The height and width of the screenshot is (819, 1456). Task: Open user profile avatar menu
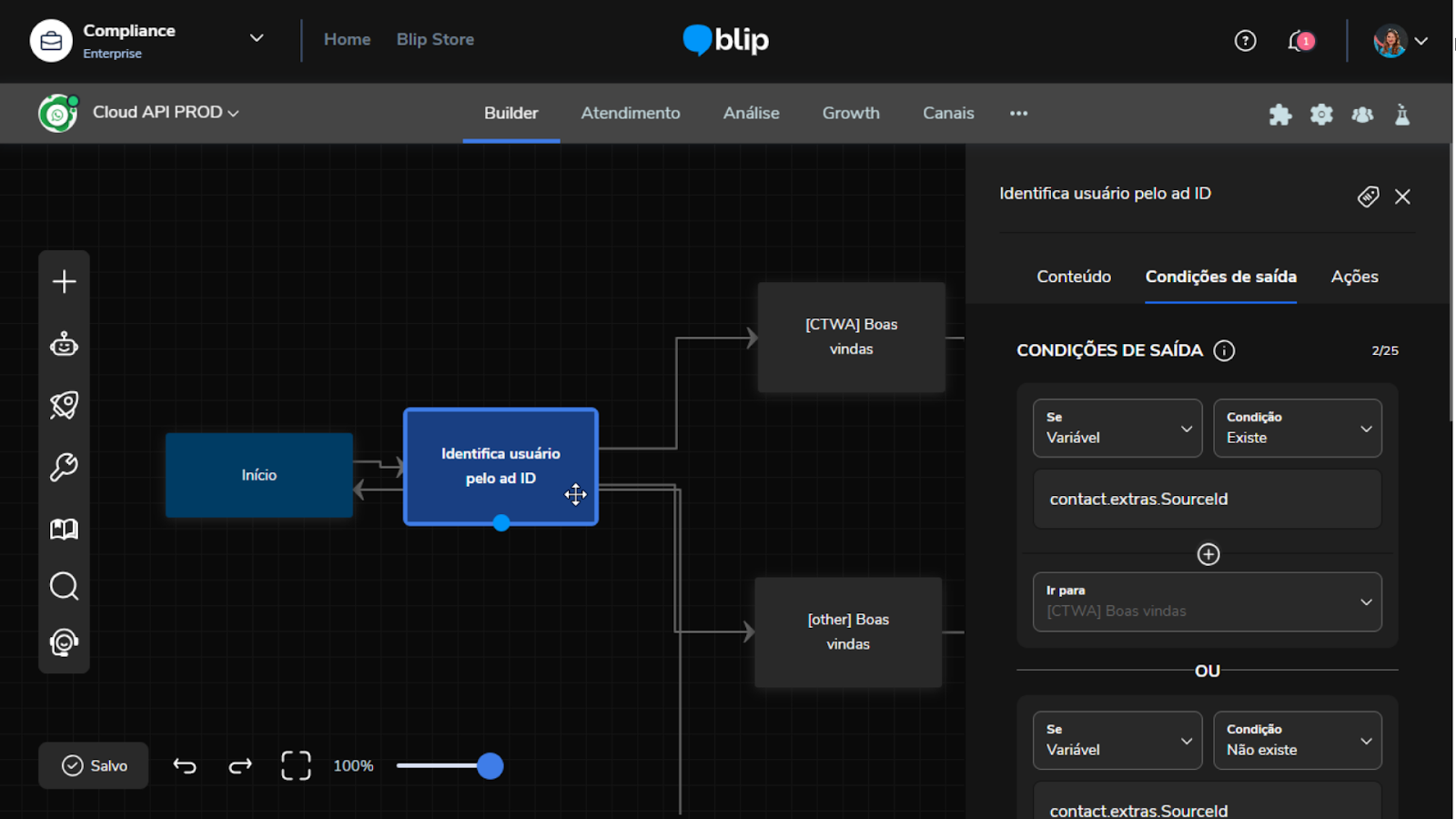tap(1400, 41)
